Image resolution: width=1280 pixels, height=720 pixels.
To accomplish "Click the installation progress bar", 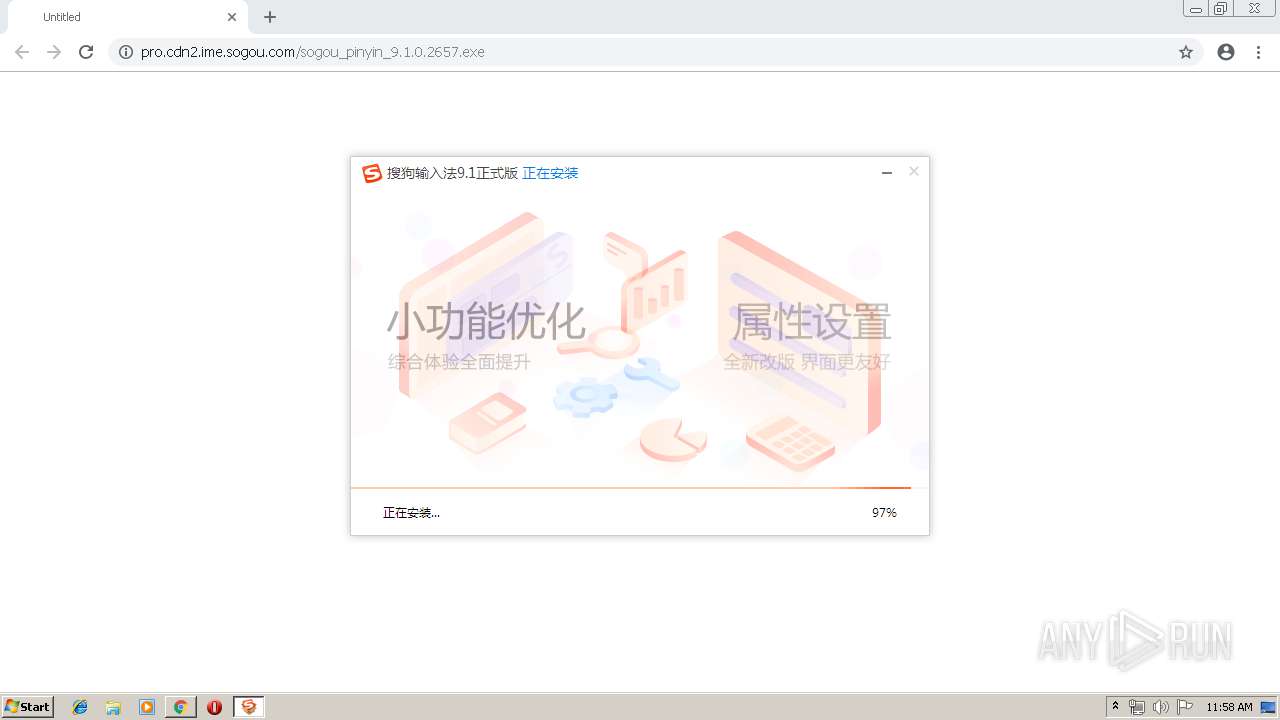I will [x=640, y=488].
